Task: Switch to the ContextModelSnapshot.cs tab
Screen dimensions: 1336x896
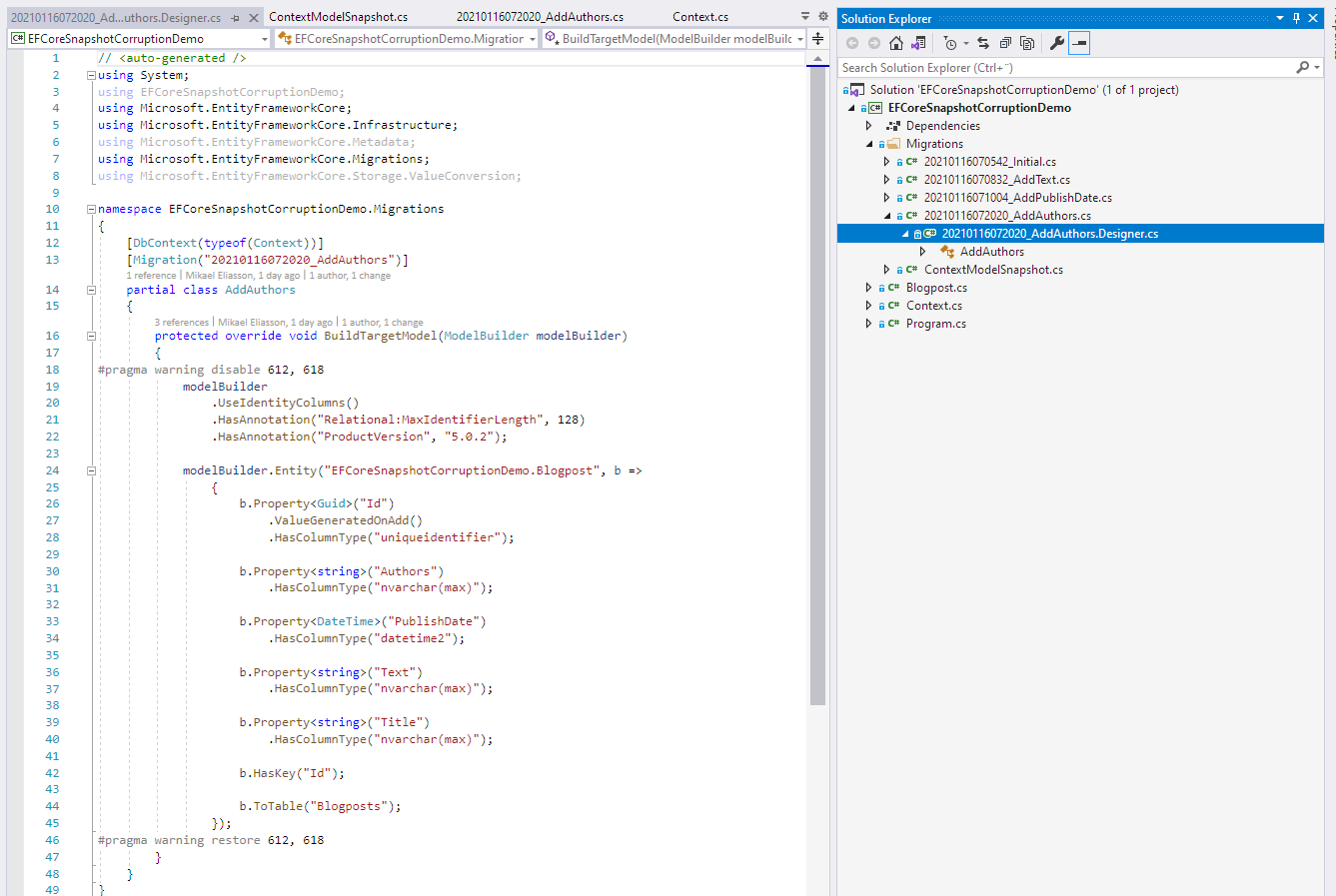Action: point(338,17)
